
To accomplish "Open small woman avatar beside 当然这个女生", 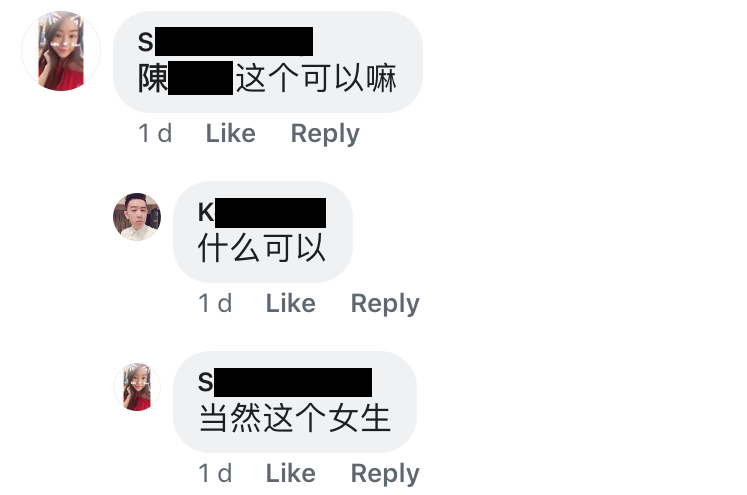I will pos(137,387).
